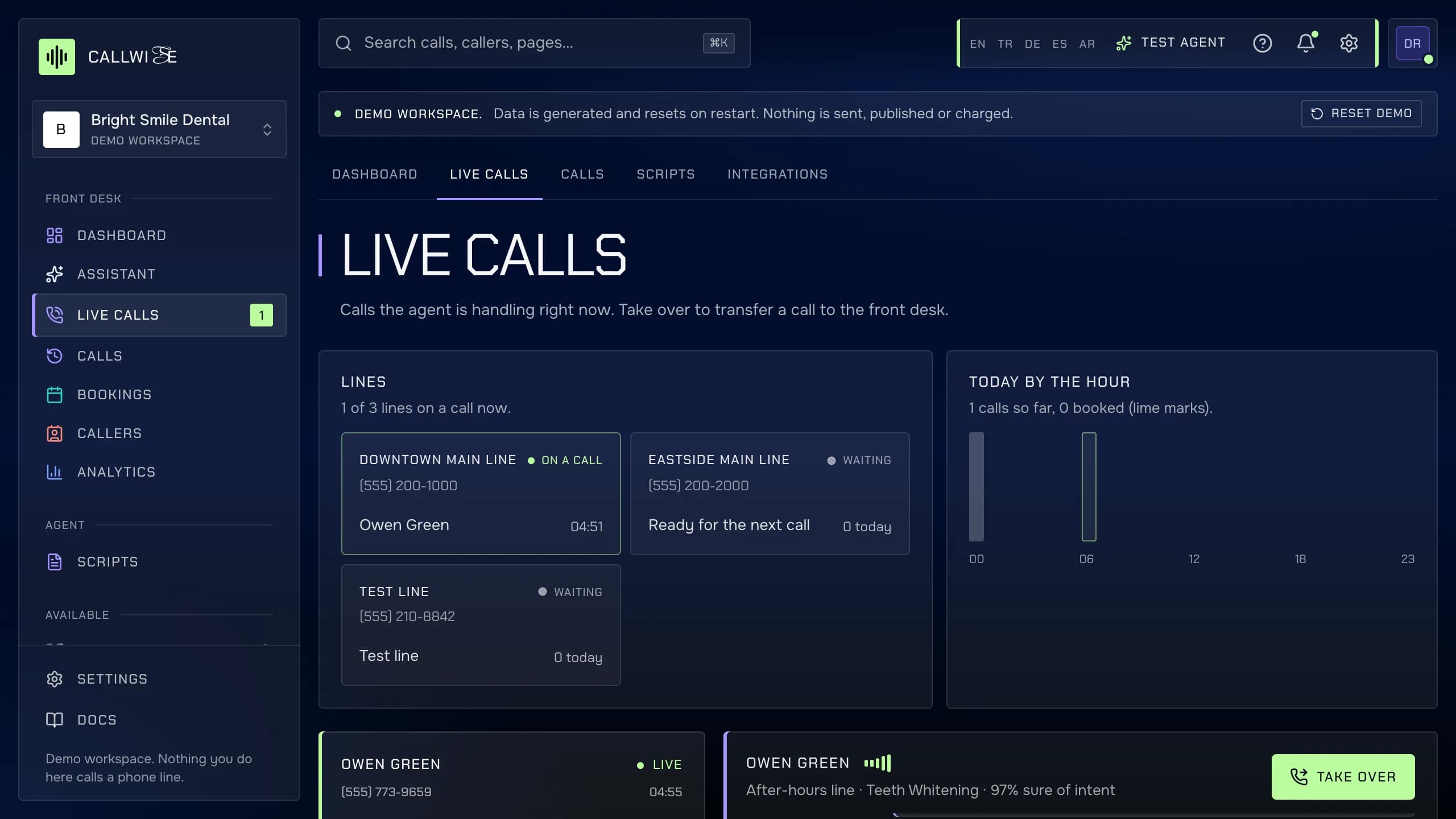Open Dashboard in the sidebar
The width and height of the screenshot is (1456, 819).
159,235
